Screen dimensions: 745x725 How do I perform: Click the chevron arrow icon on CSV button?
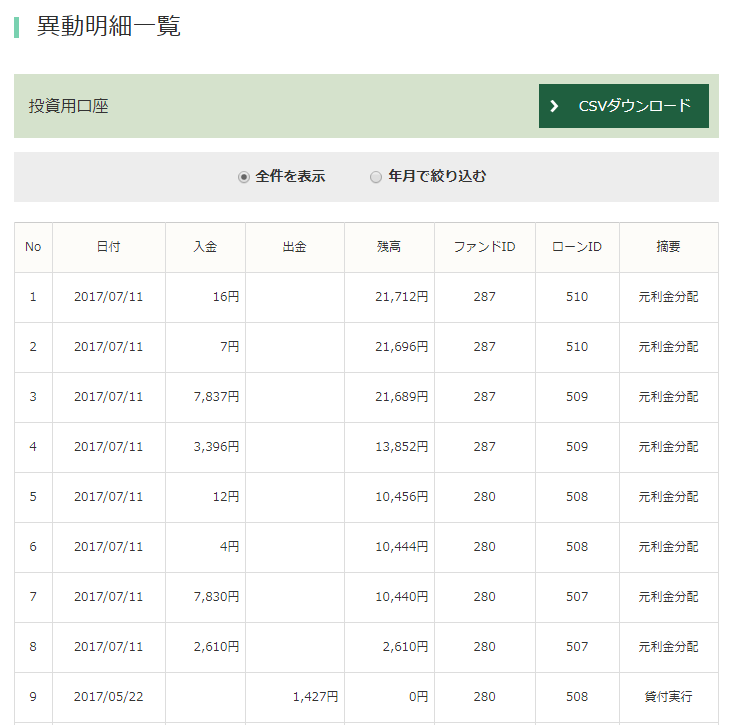point(555,106)
